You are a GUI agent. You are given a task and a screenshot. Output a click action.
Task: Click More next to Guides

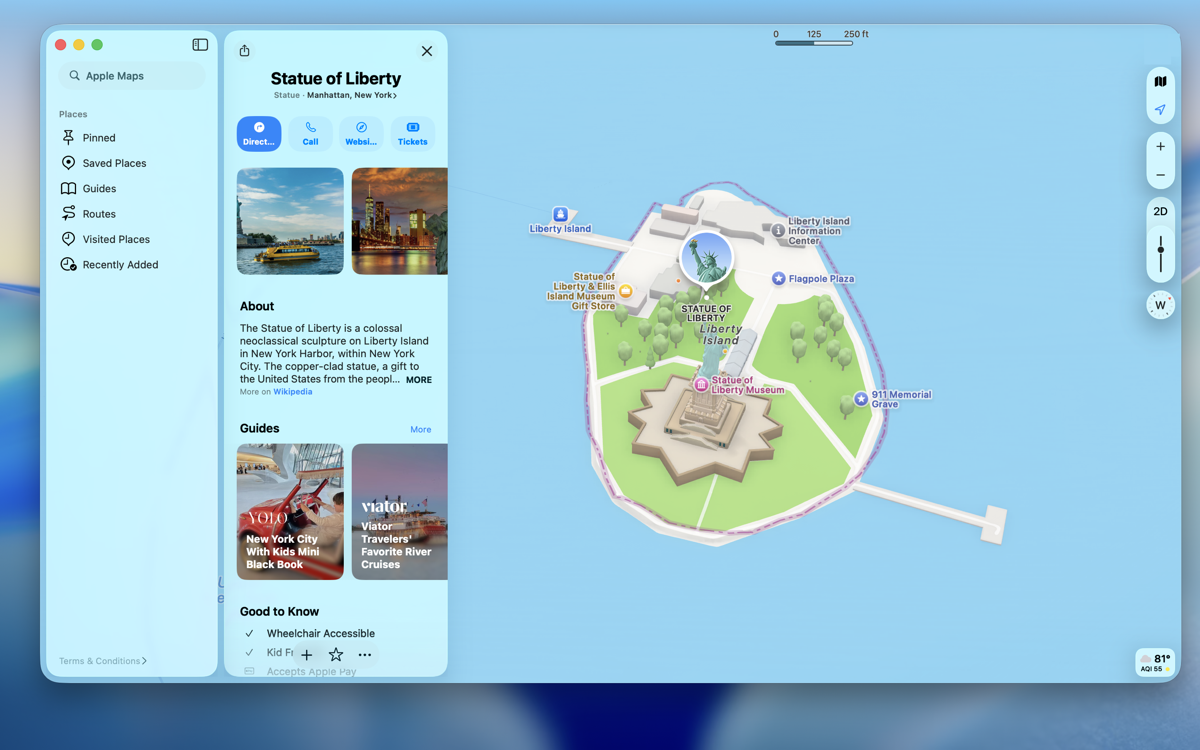click(x=421, y=430)
